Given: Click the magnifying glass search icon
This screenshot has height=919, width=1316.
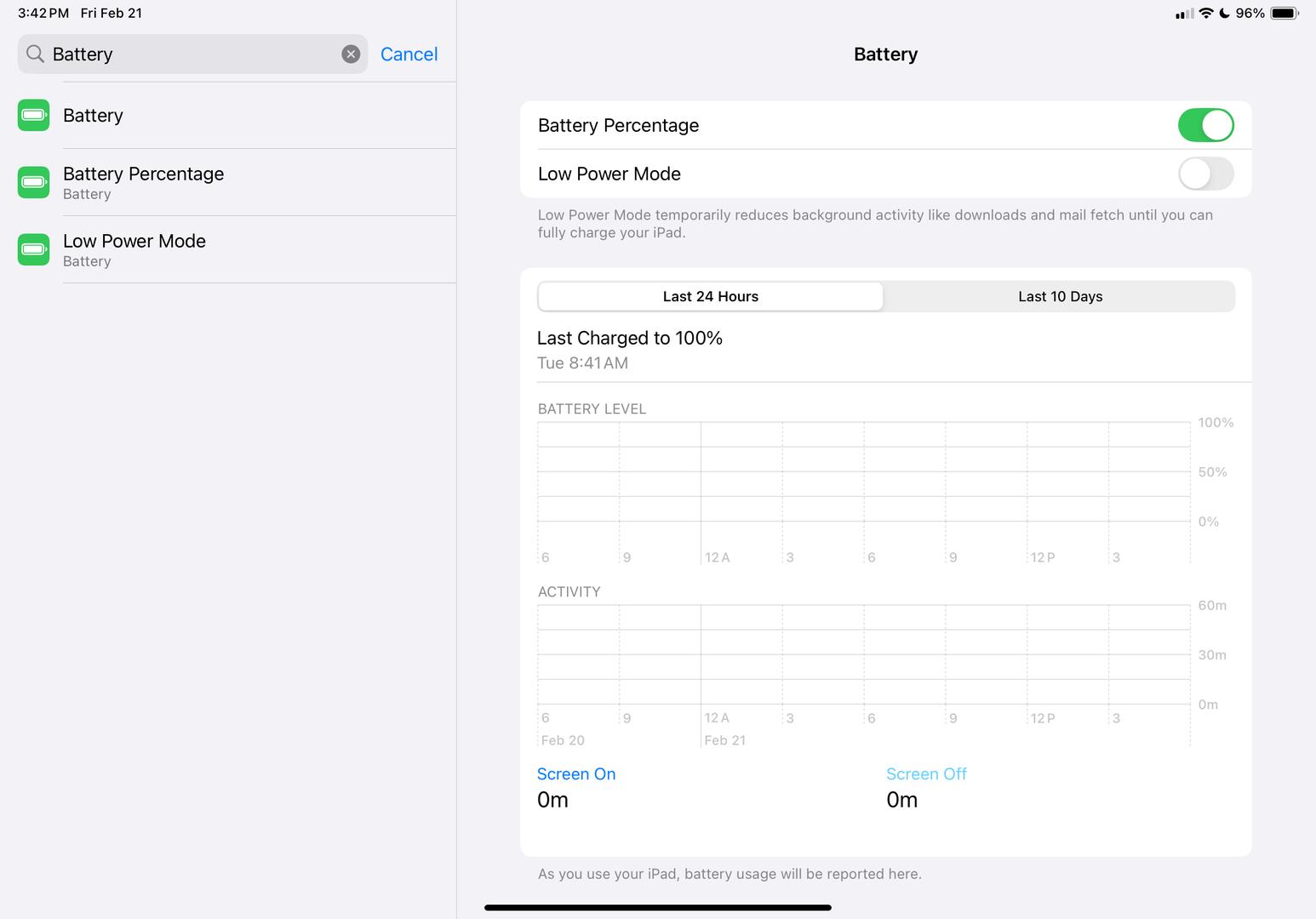Looking at the screenshot, I should pyautogui.click(x=35, y=54).
